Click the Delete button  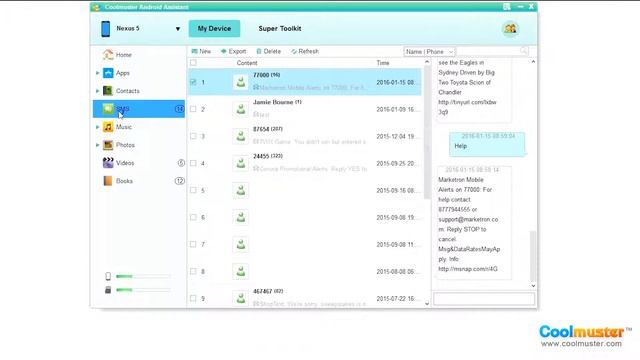(x=268, y=51)
